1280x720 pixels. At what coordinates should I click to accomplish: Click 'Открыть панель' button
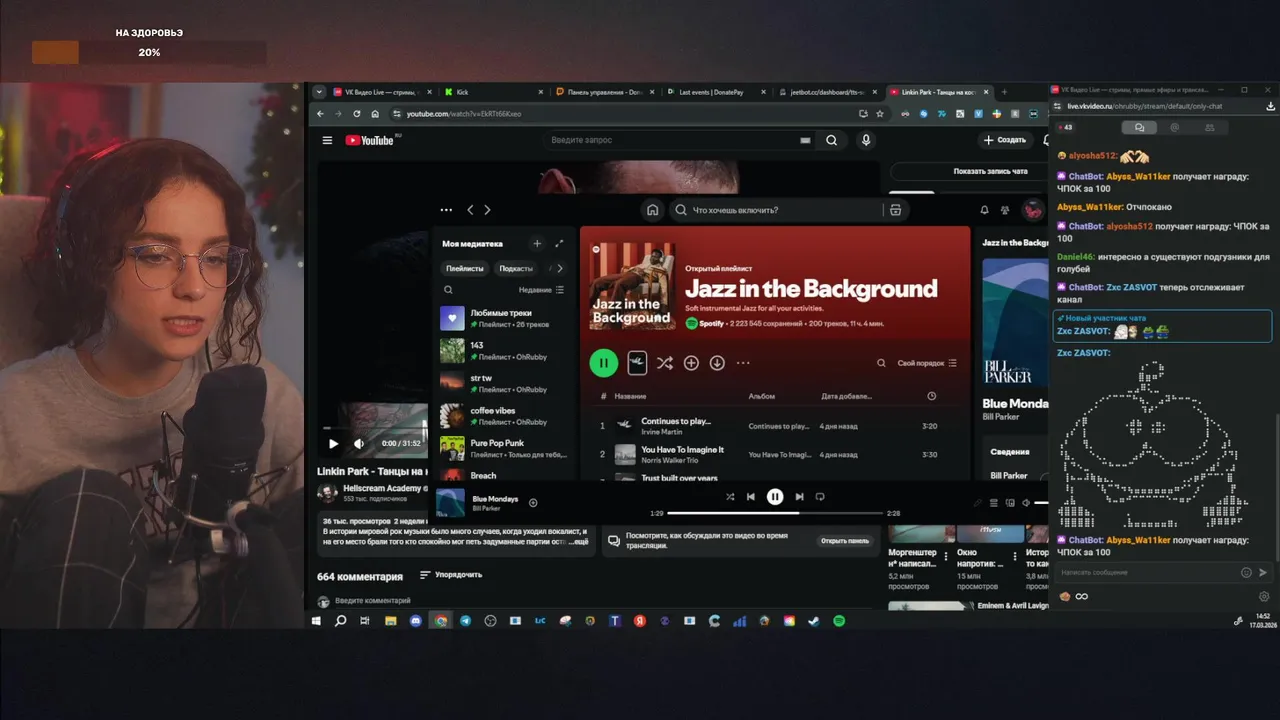[x=845, y=541]
